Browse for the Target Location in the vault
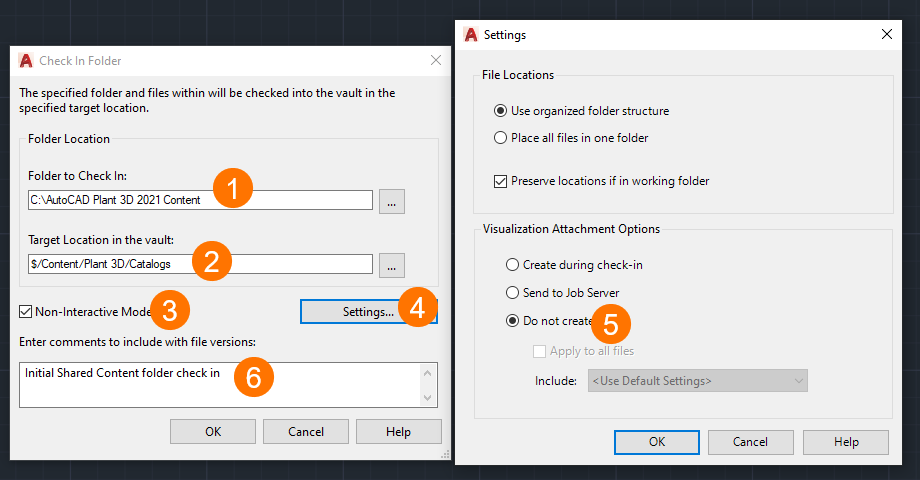 [392, 265]
